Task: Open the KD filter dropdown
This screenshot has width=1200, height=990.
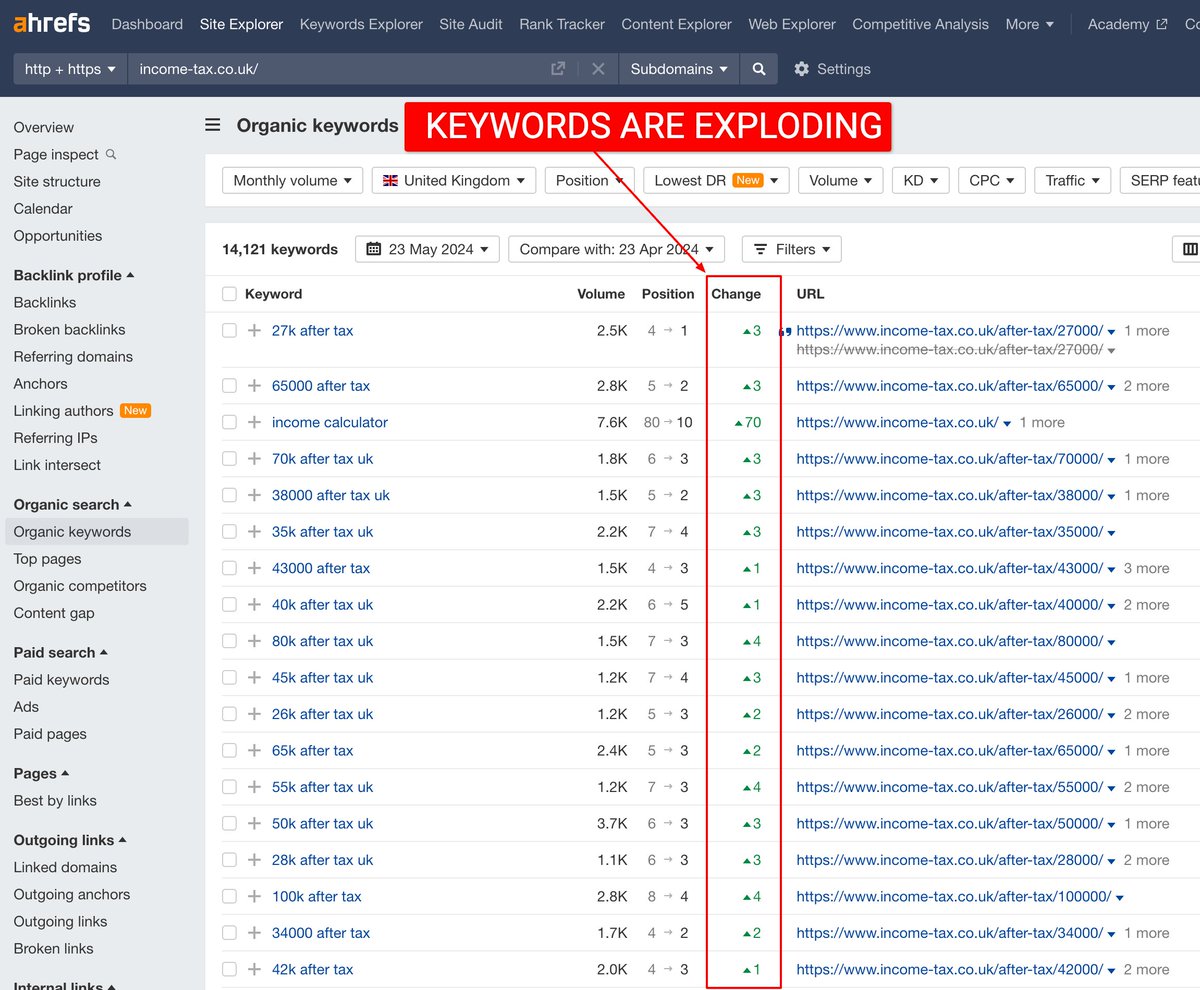Action: pyautogui.click(x=920, y=181)
